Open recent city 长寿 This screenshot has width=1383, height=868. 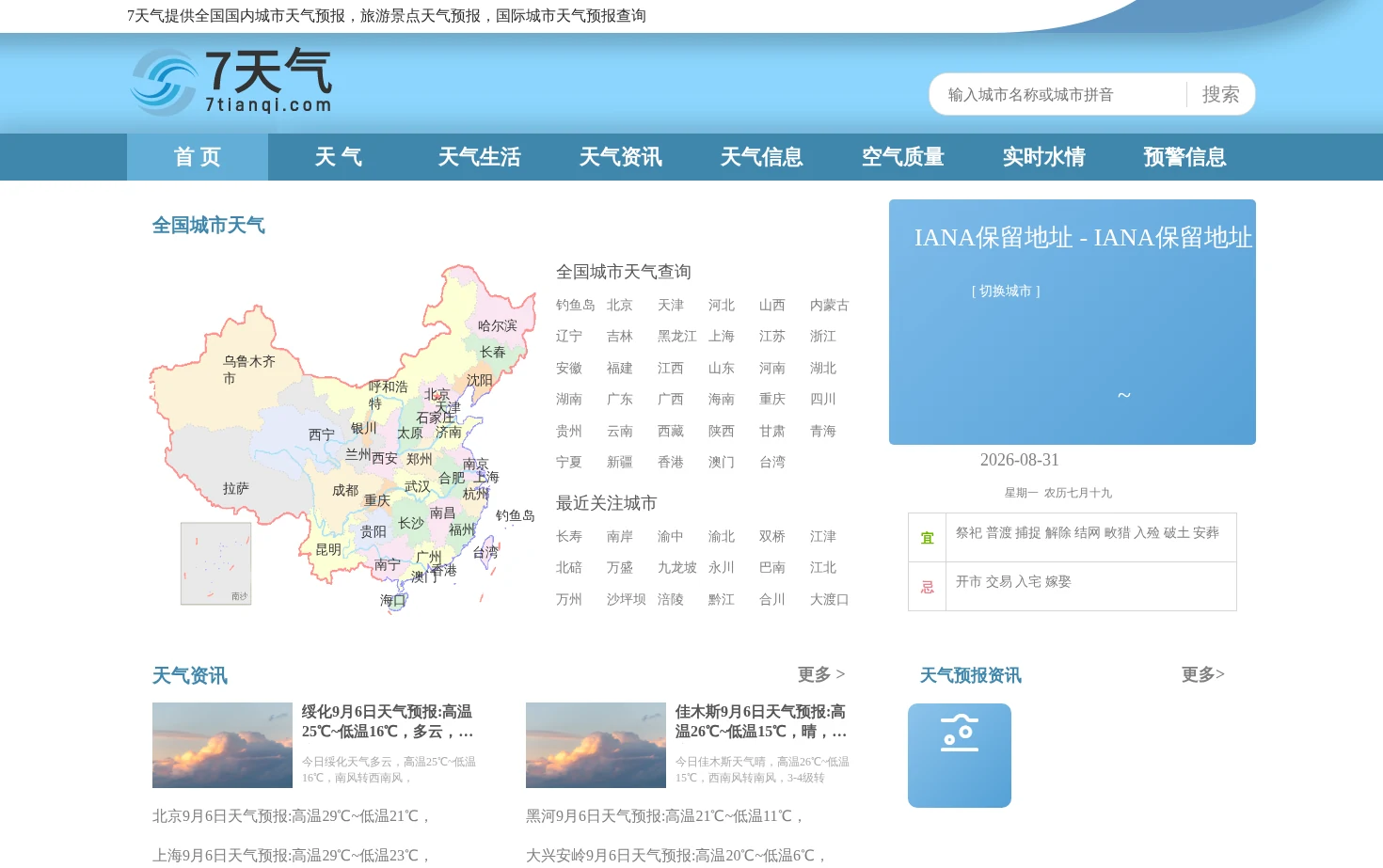tap(569, 536)
